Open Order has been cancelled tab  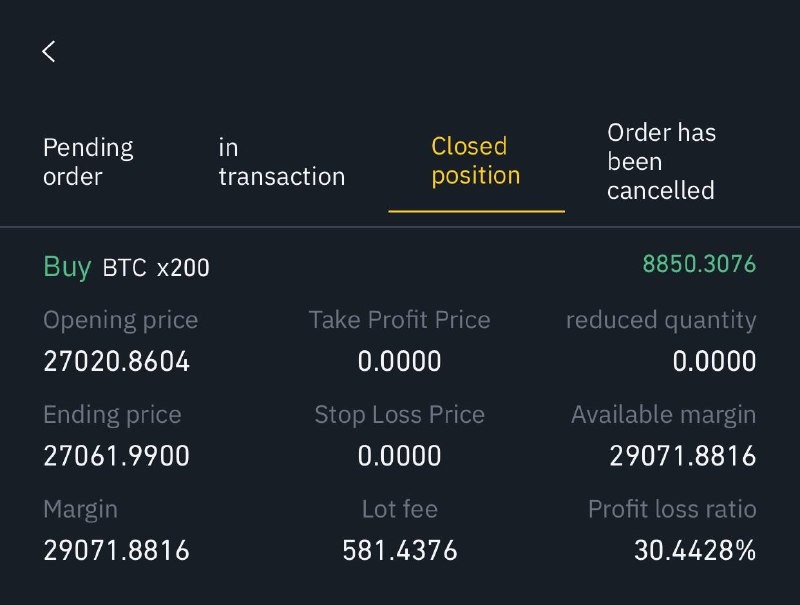tap(661, 161)
